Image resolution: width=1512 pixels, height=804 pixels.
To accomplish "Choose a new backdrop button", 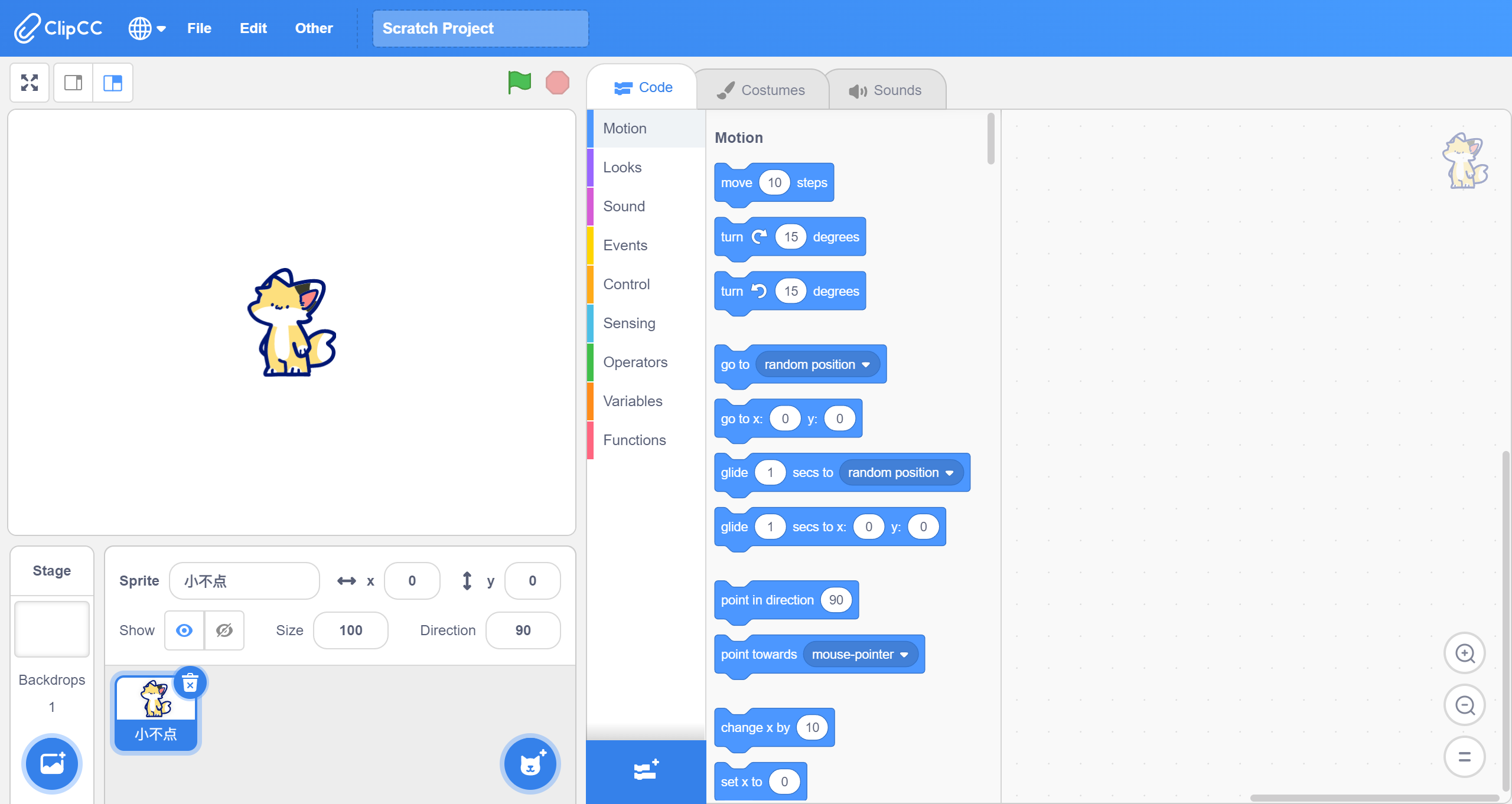I will click(52, 764).
